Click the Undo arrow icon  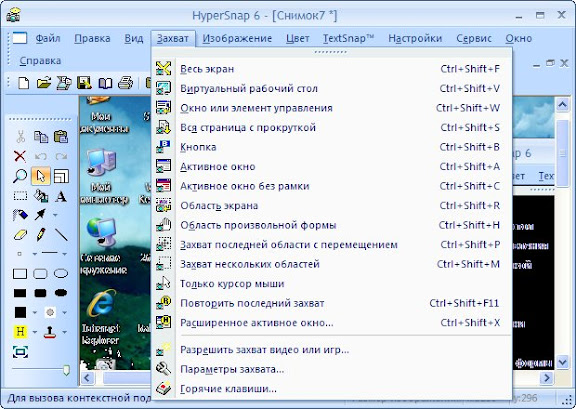(x=40, y=157)
